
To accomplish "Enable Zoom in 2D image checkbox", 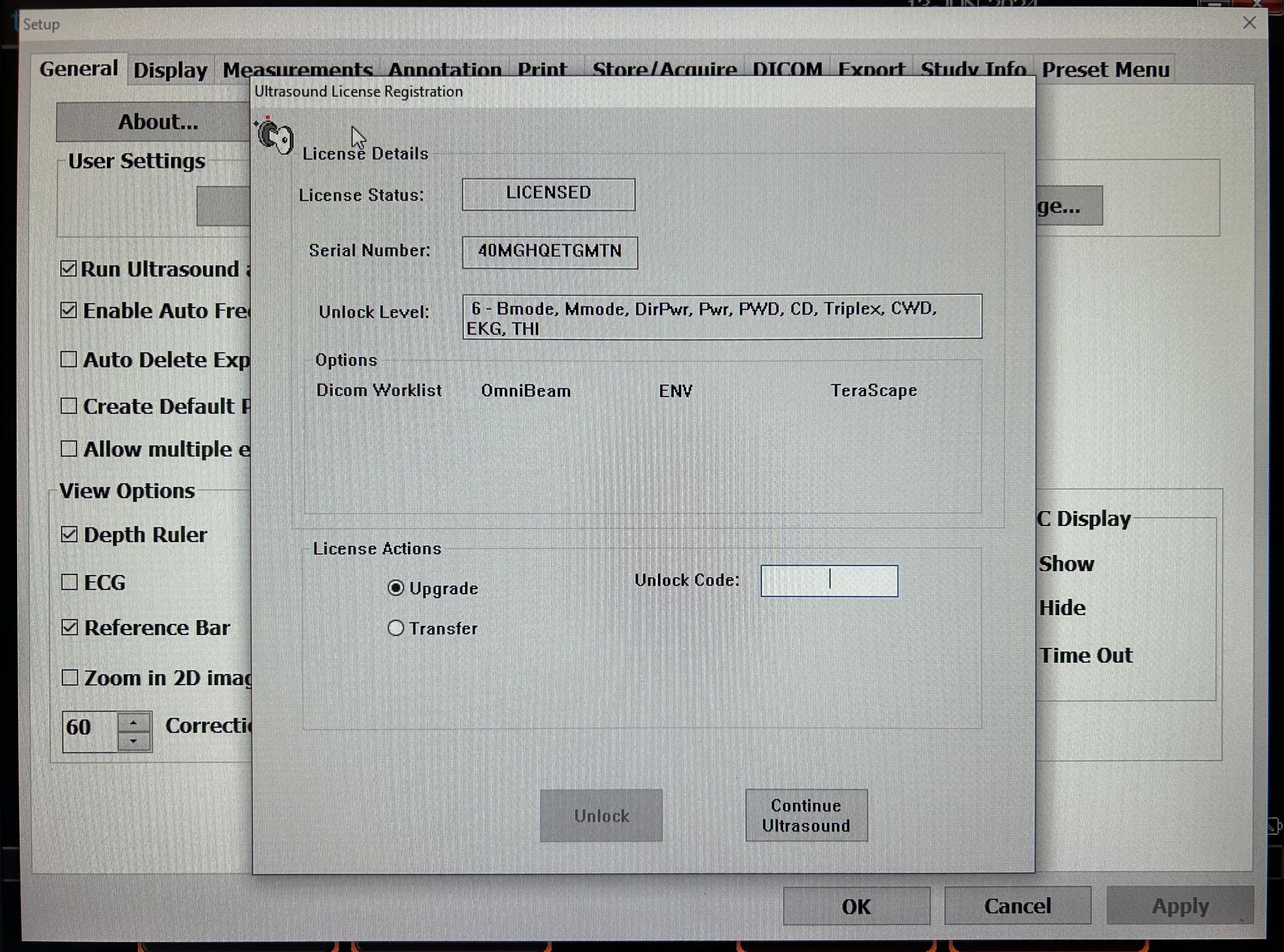I will 70,677.
